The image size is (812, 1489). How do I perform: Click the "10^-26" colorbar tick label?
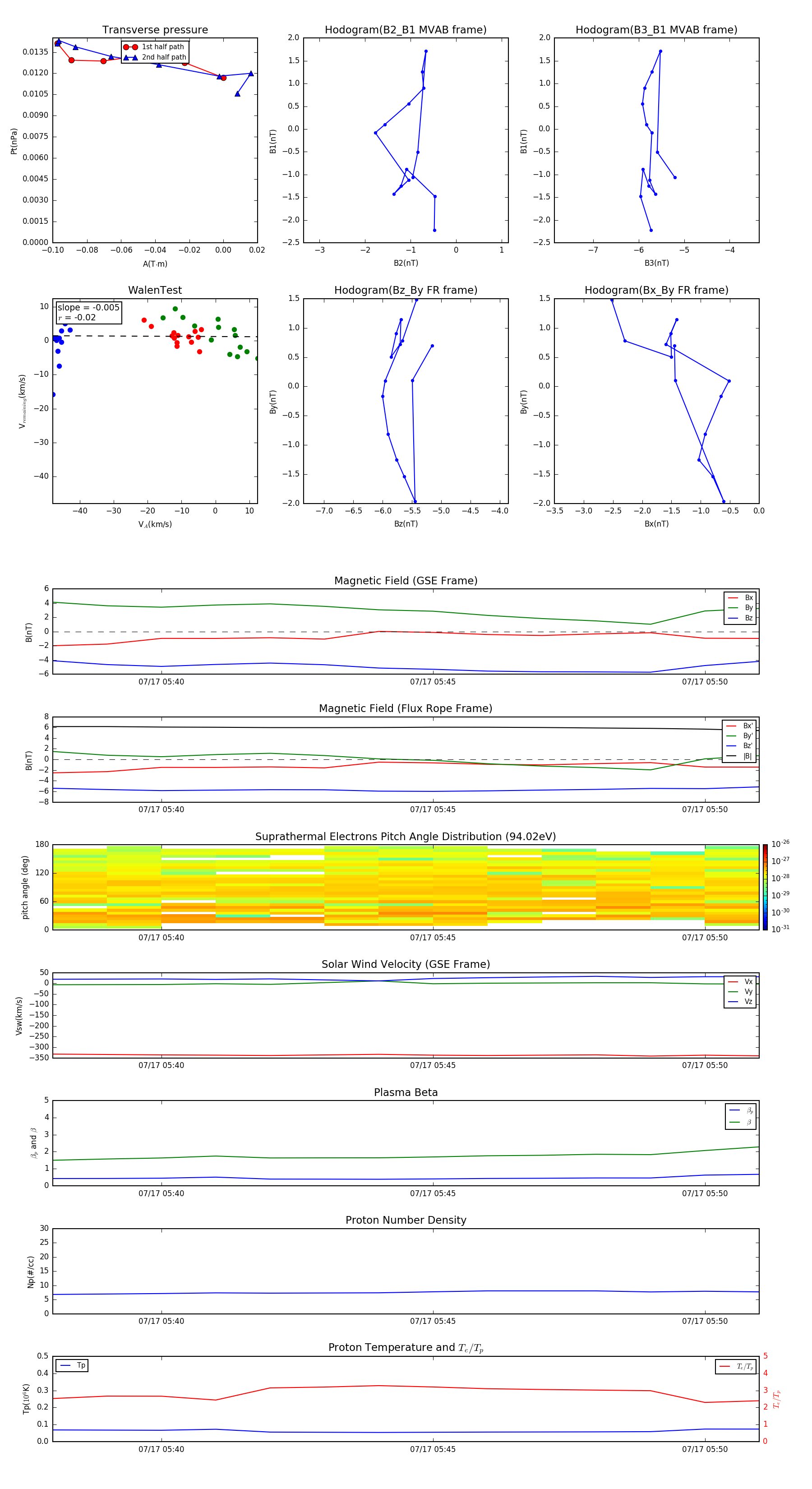780,844
